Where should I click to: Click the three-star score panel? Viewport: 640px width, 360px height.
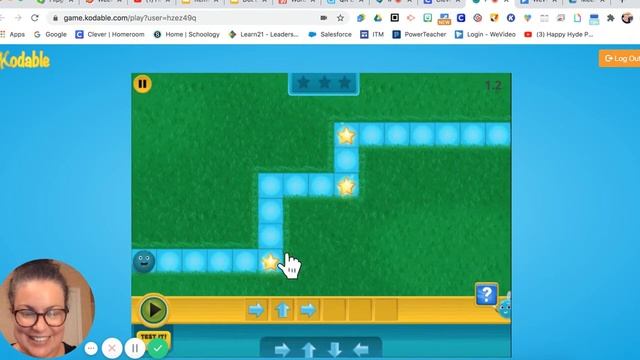point(324,83)
